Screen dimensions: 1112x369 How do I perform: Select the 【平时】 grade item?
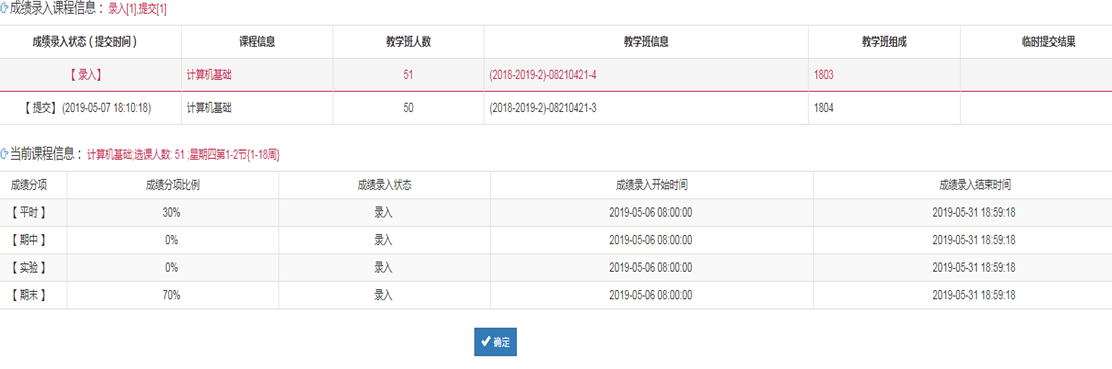pyautogui.click(x=28, y=213)
